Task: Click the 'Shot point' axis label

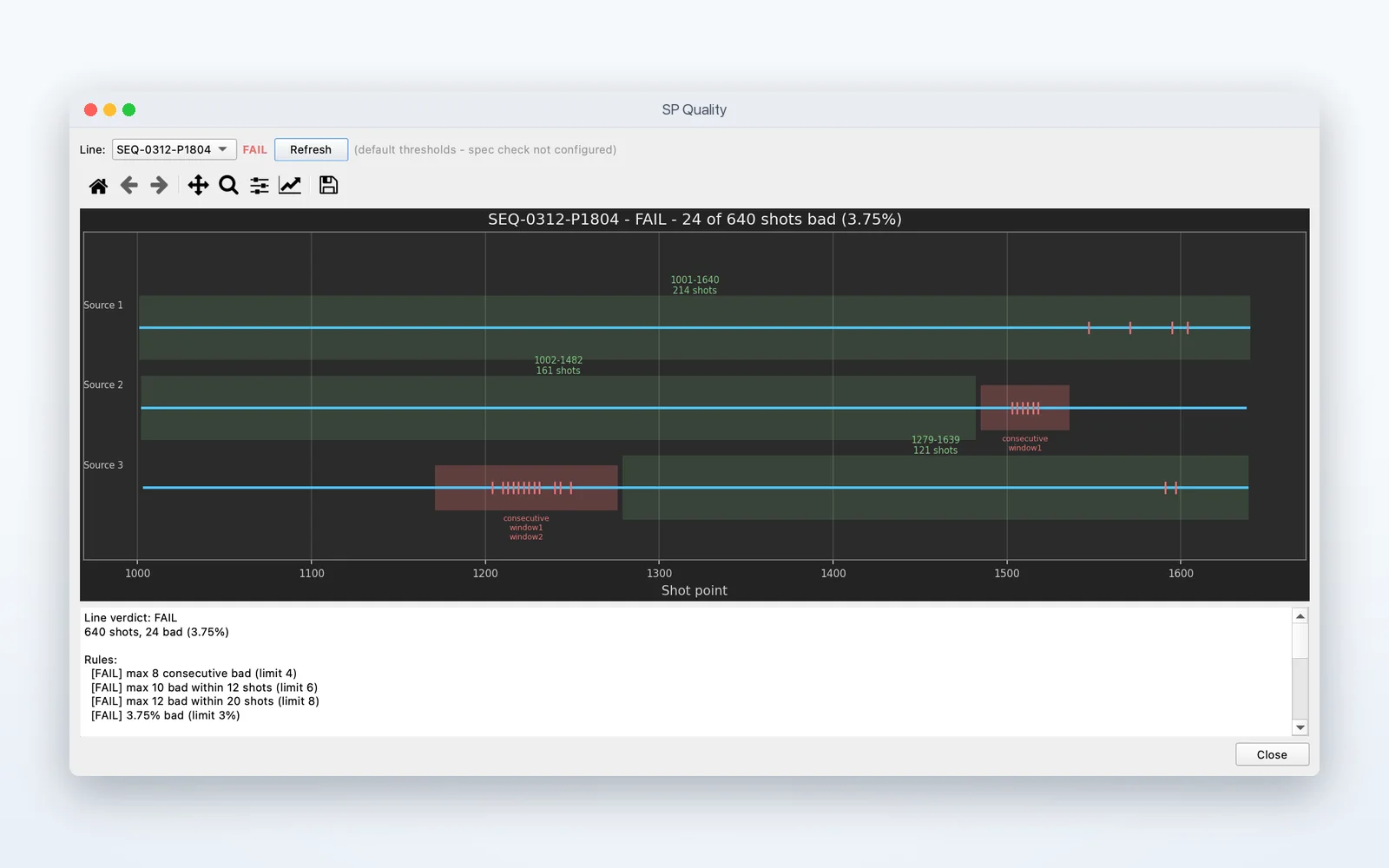Action: pyautogui.click(x=694, y=590)
